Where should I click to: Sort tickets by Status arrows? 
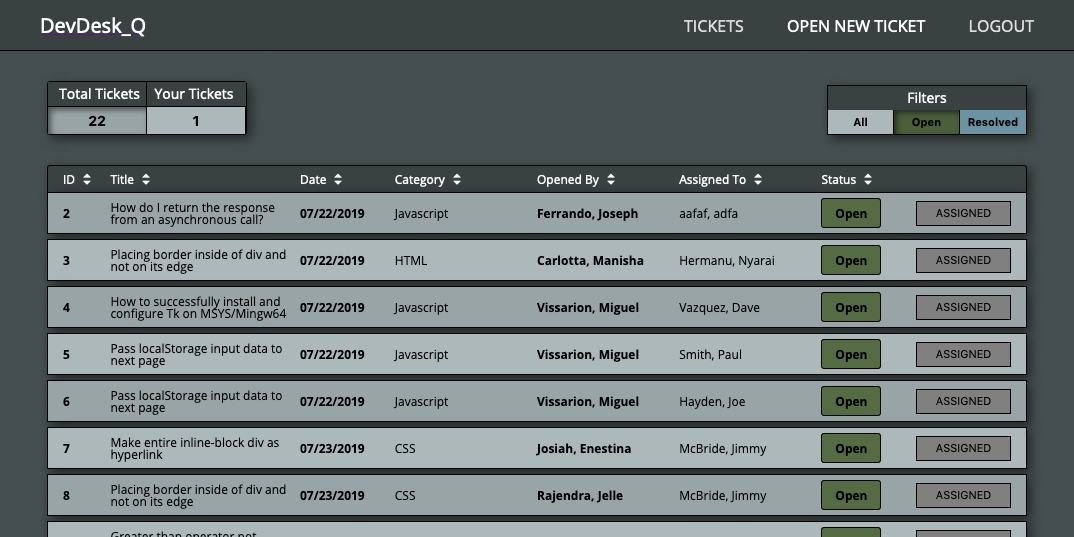coord(868,179)
